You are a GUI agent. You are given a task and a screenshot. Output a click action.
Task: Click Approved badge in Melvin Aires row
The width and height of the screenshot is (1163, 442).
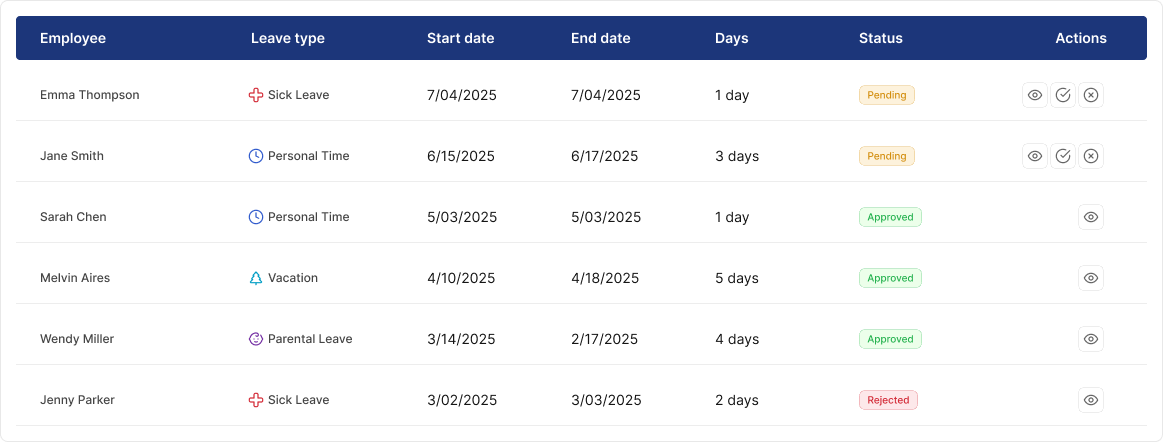pos(890,278)
